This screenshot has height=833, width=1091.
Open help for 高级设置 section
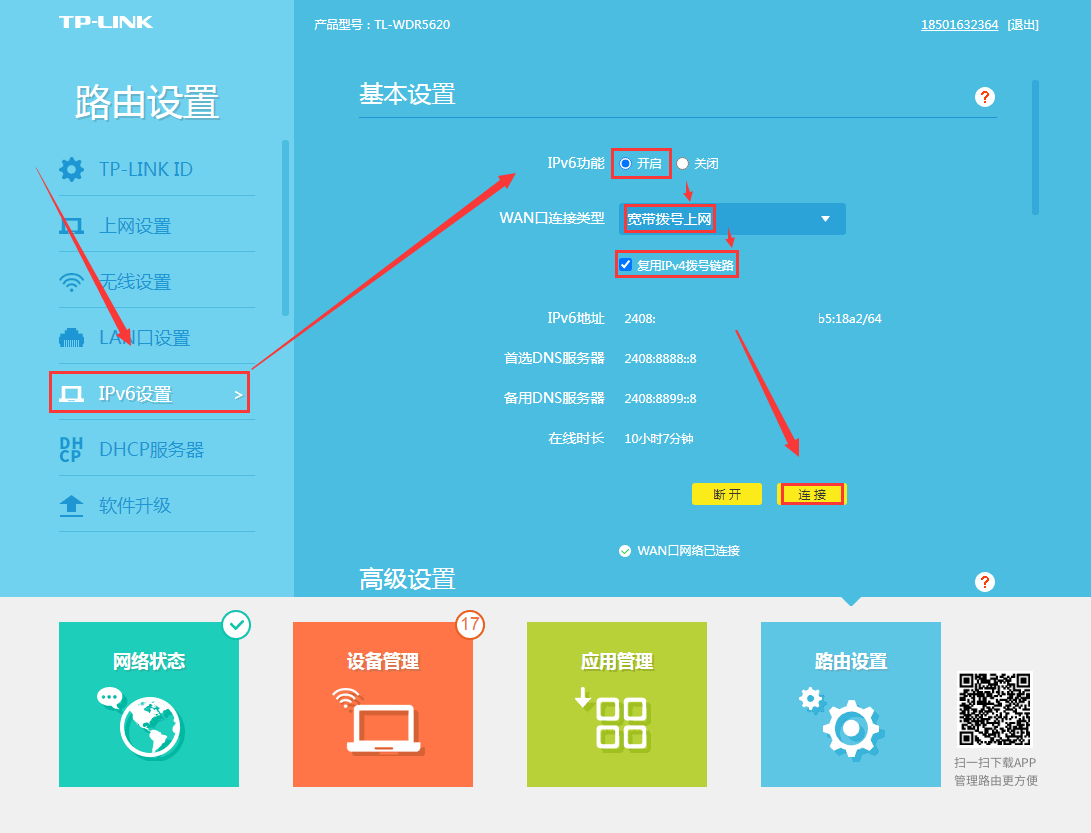coord(985,582)
